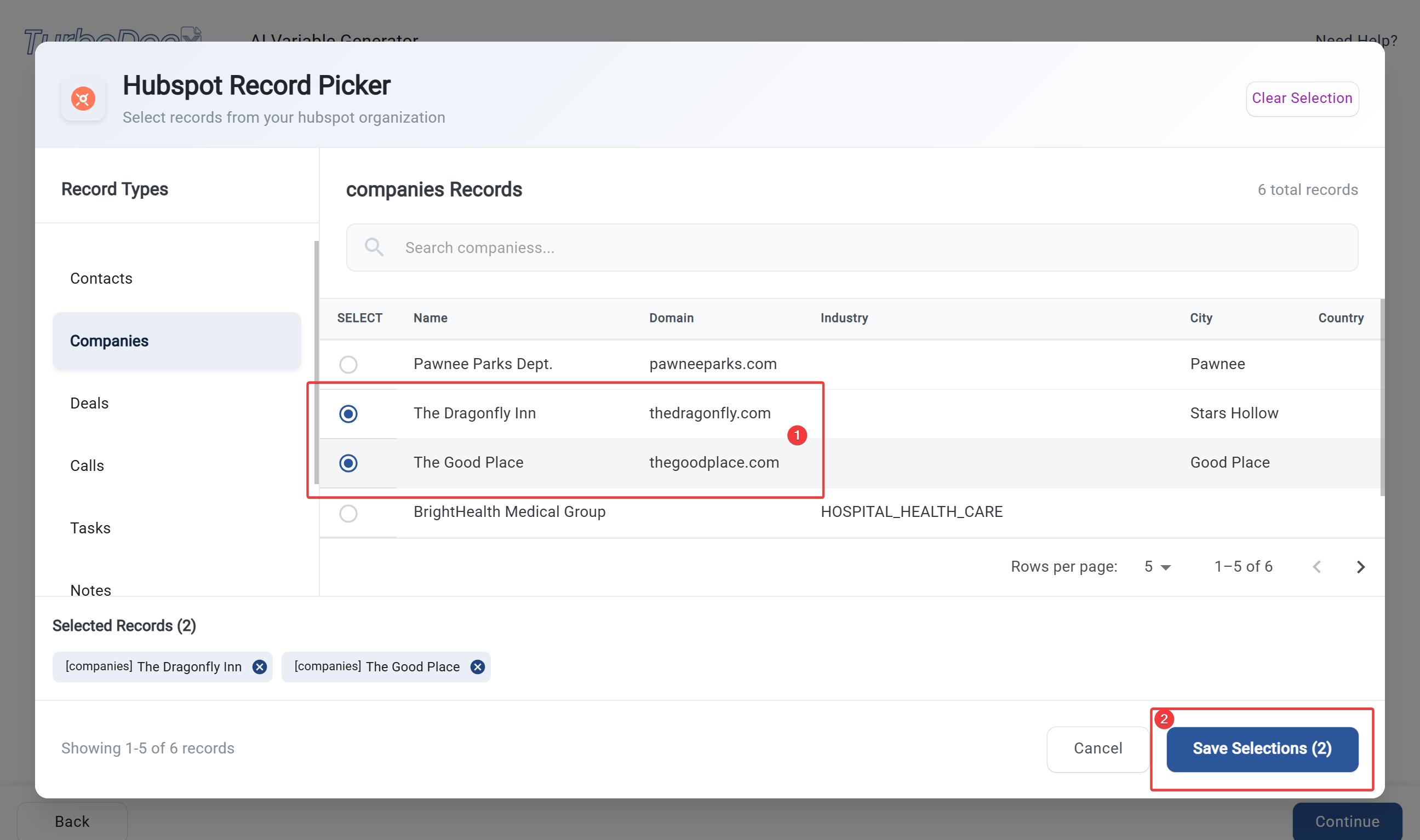This screenshot has width=1420, height=840.
Task: Go to the previous page of records
Action: tap(1317, 567)
